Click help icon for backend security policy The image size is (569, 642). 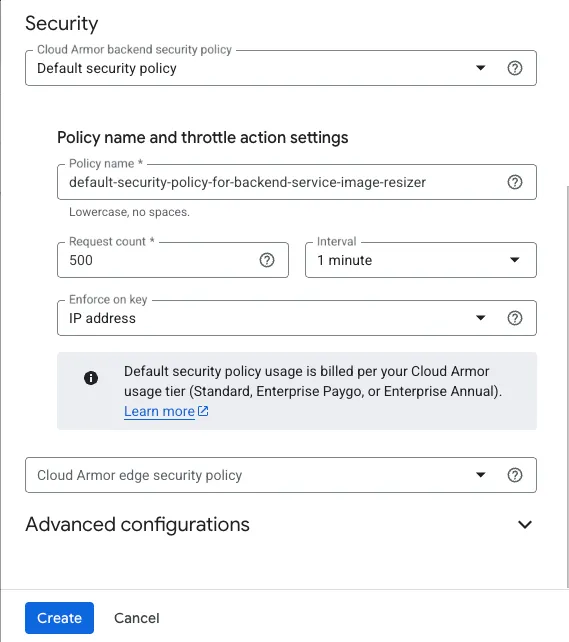pos(515,68)
